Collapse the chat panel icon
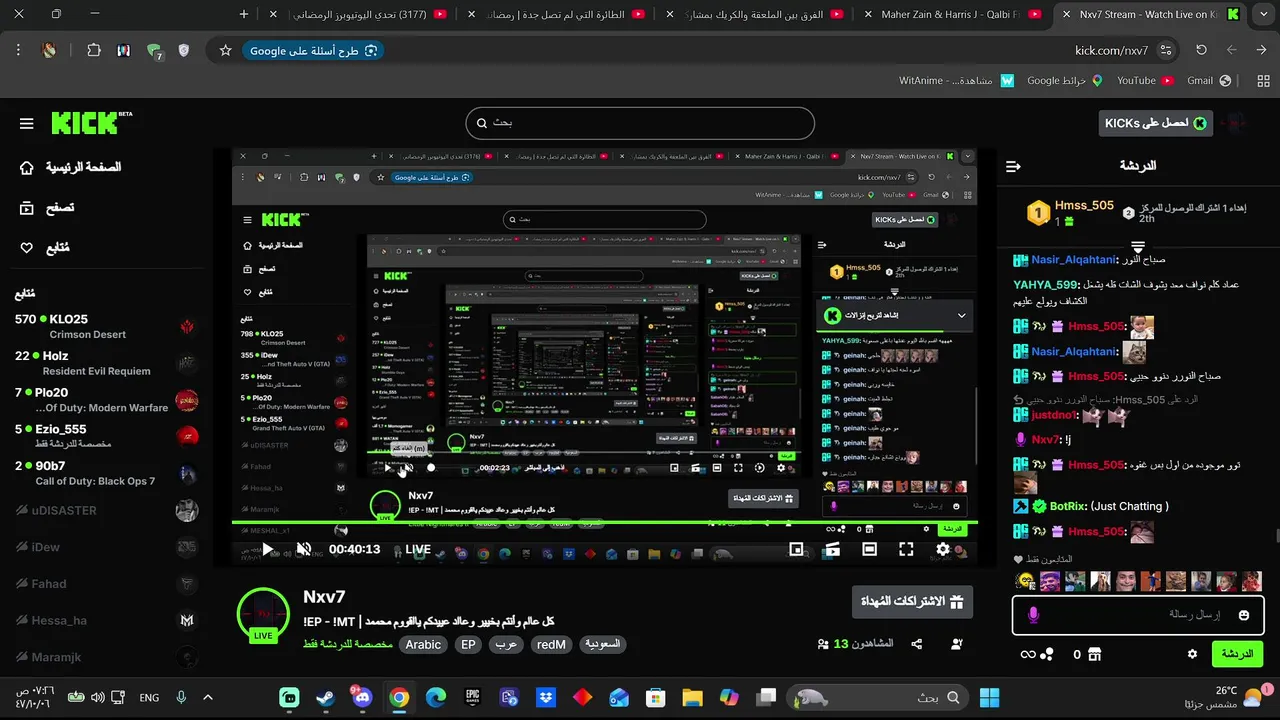This screenshot has width=1280, height=720. click(1013, 166)
